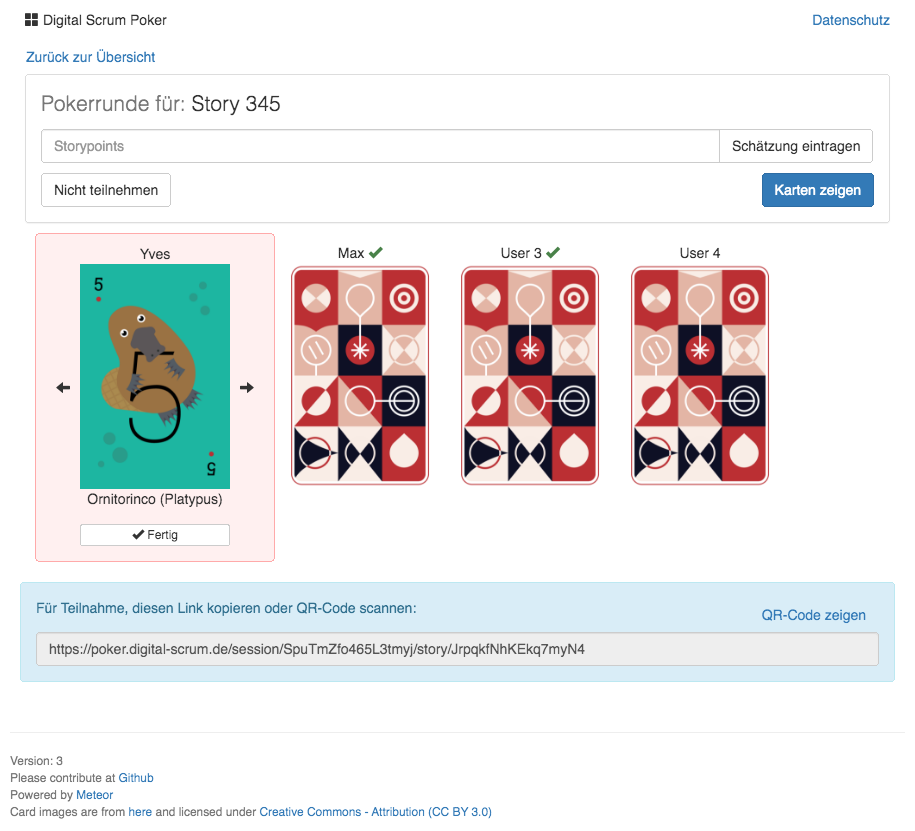Open the Datenschutz page

(x=850, y=20)
